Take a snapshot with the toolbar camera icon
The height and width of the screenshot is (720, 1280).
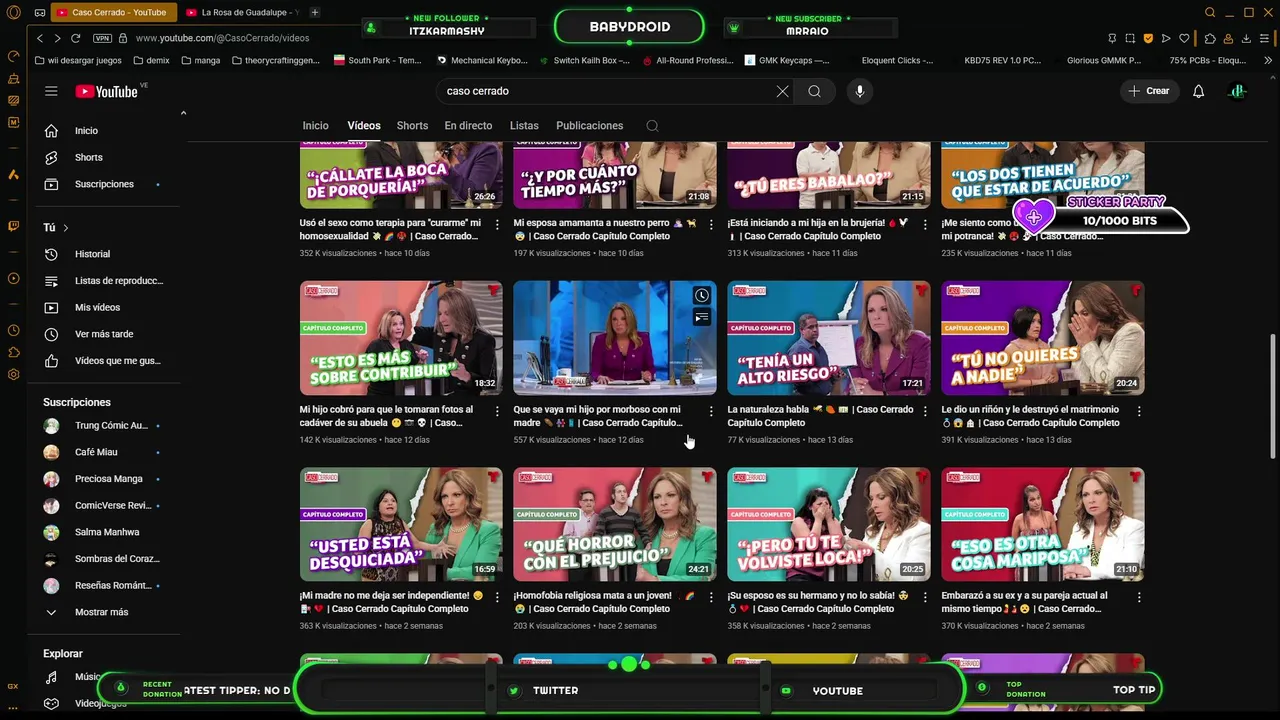(1130, 38)
